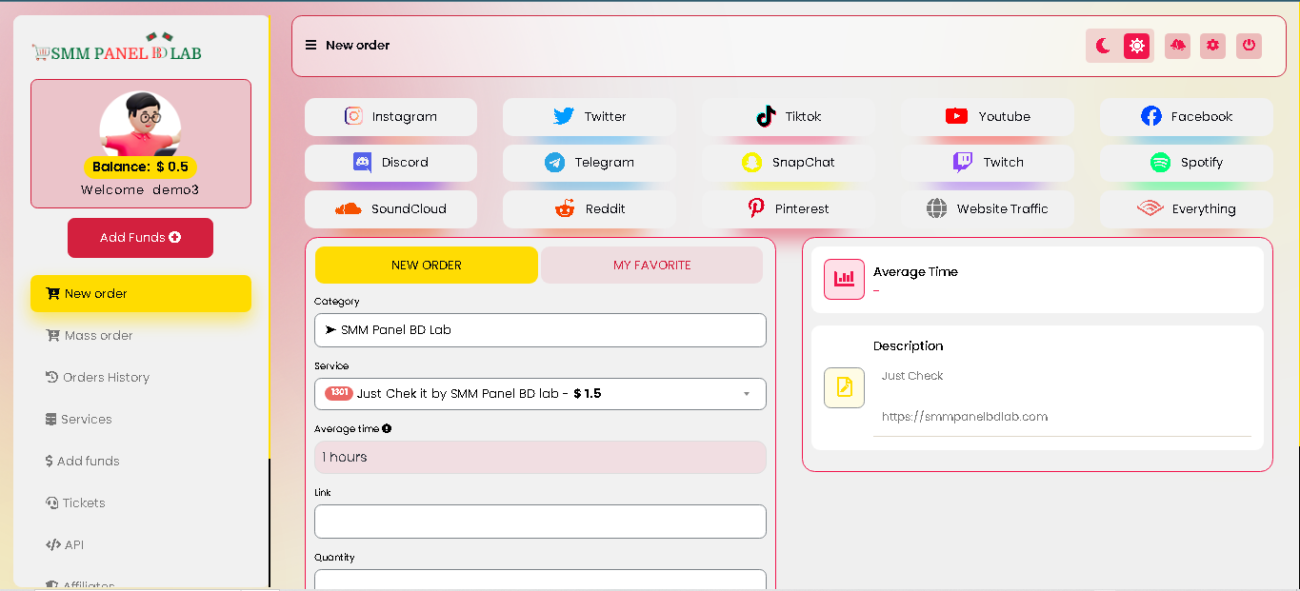Choose the Spotify platform filter
Screen dimensions: 1300x591
(x=1186, y=163)
